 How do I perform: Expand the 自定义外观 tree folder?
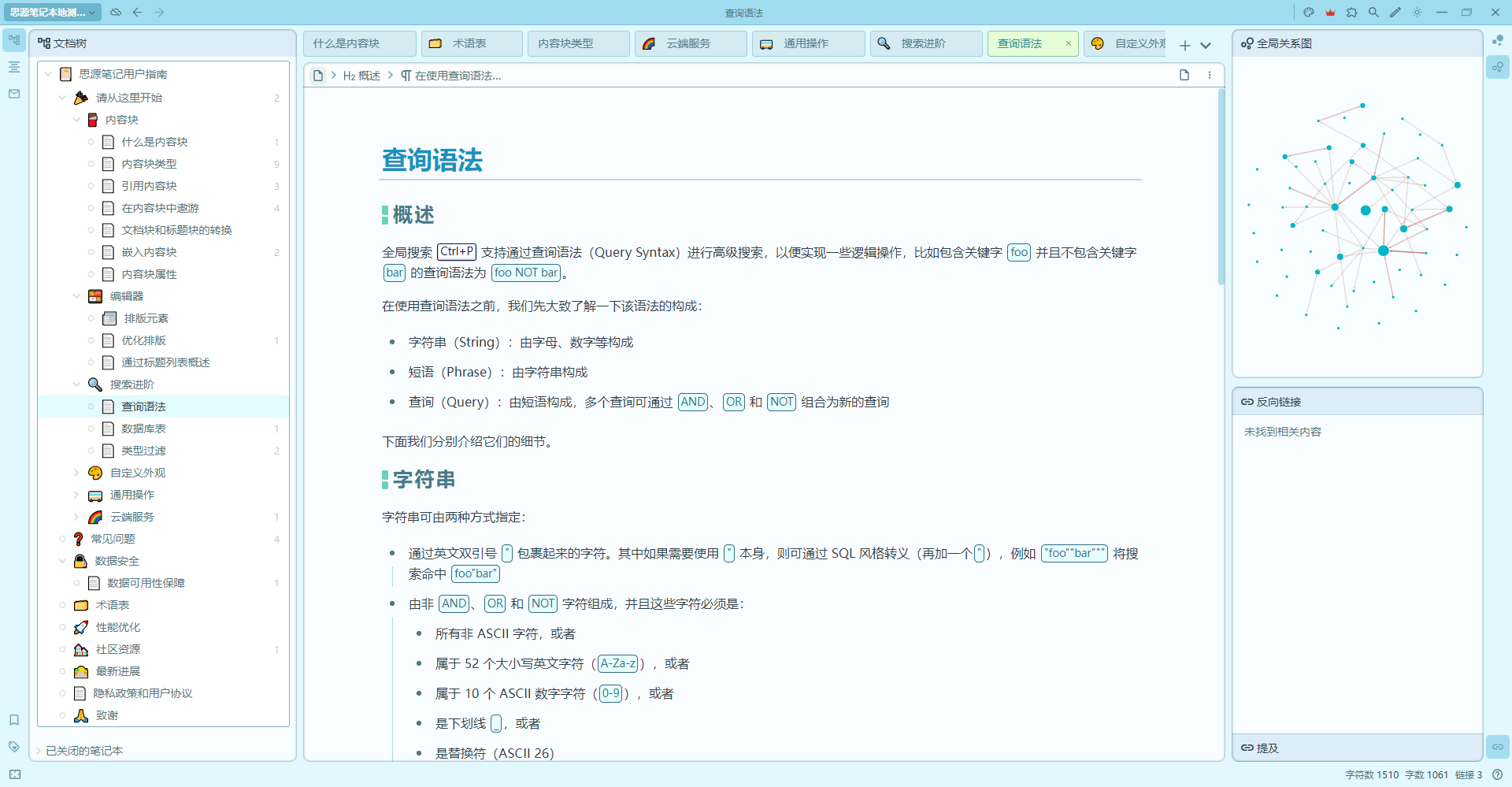point(76,473)
